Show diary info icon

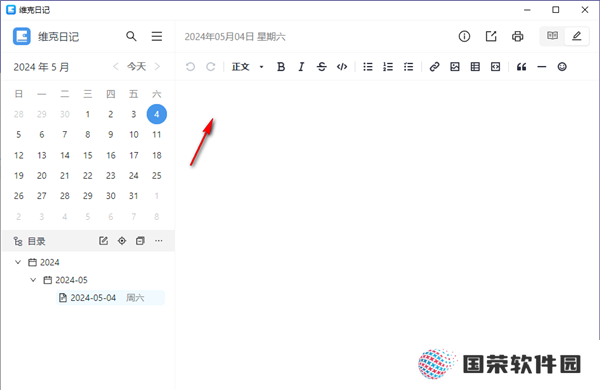464,36
